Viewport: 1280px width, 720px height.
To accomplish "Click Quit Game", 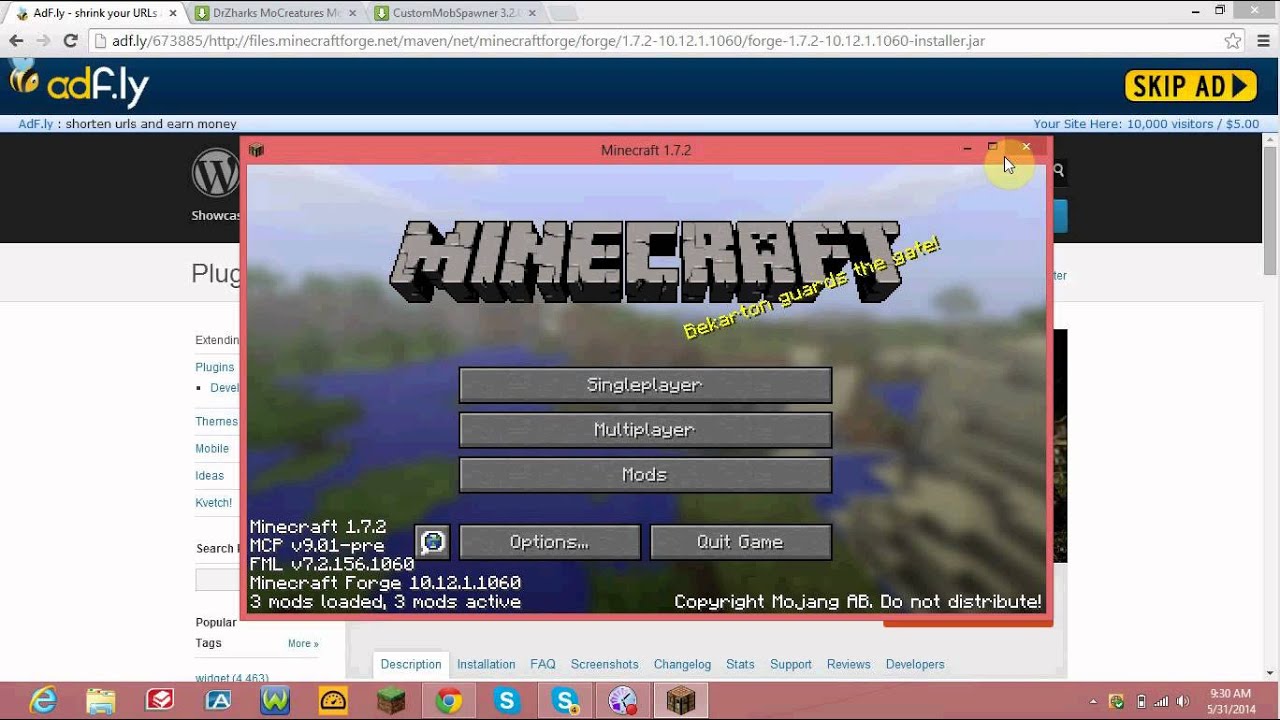I will tap(741, 542).
